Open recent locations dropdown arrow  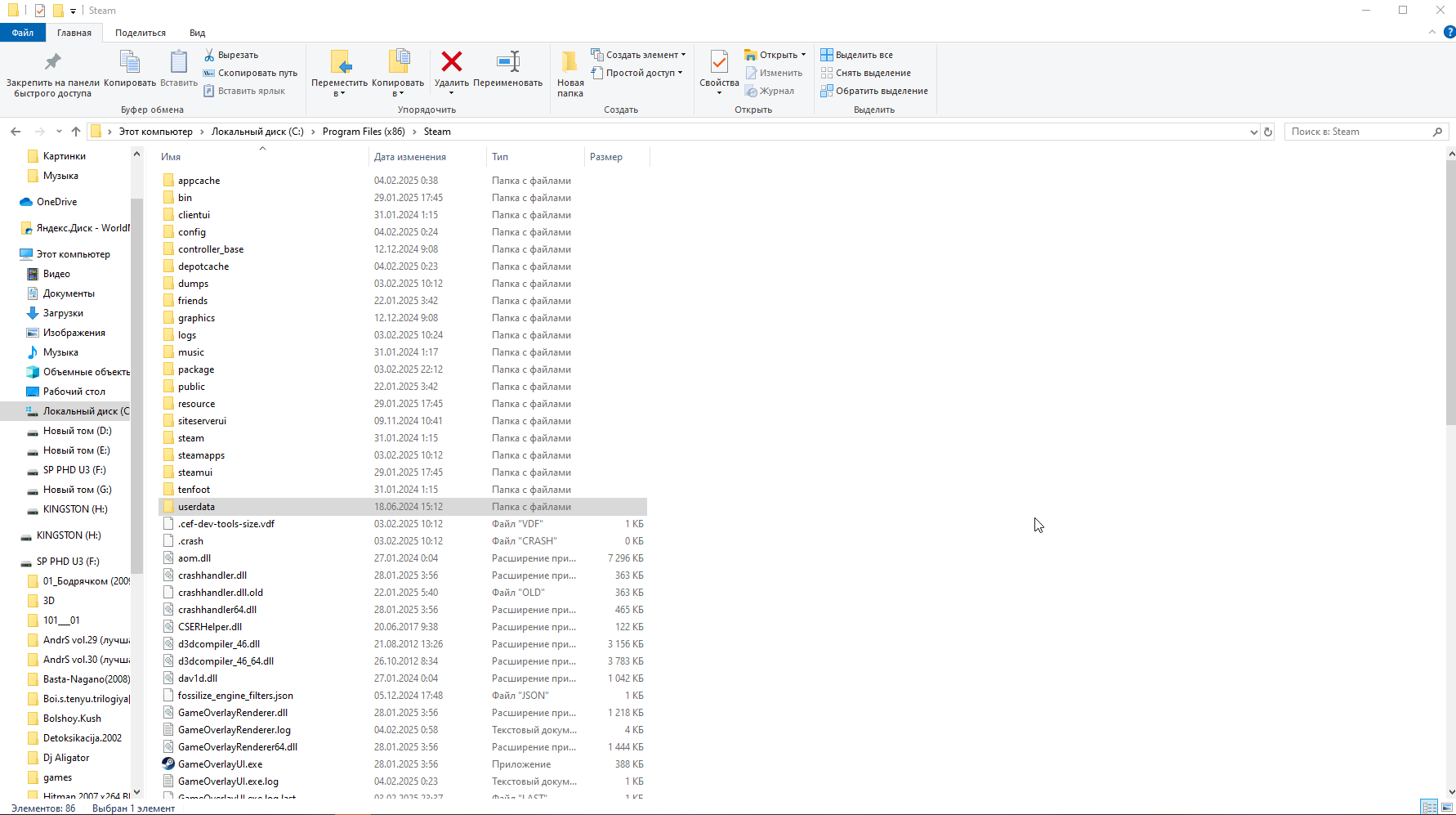click(x=59, y=132)
